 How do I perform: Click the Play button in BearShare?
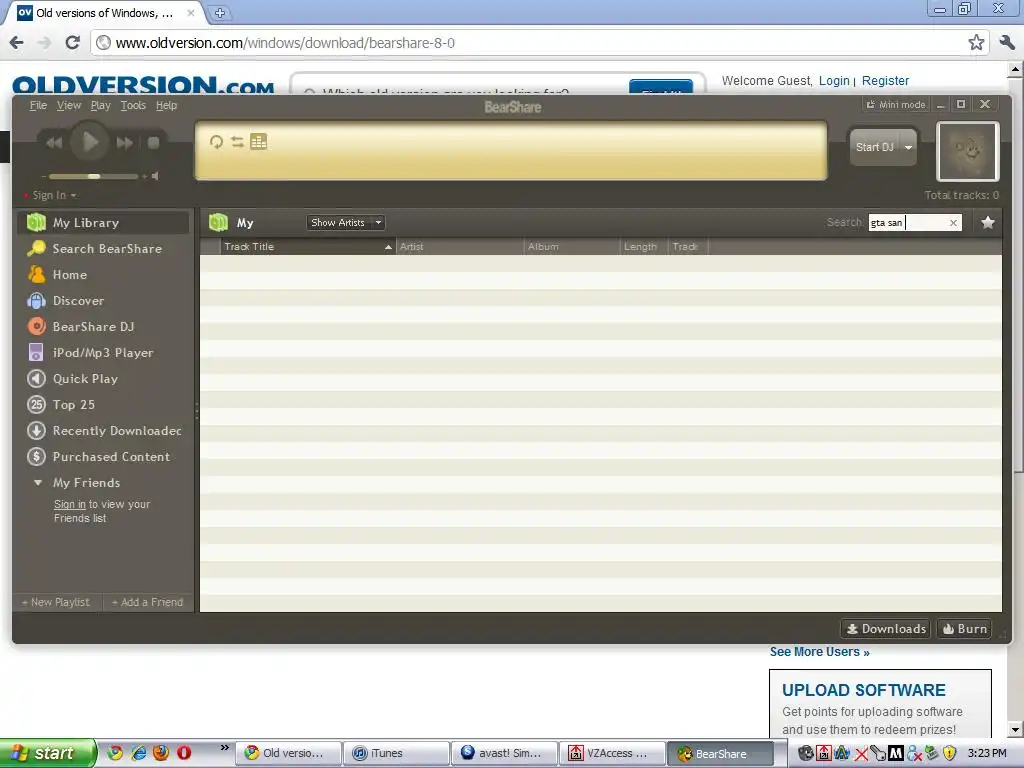tap(89, 141)
